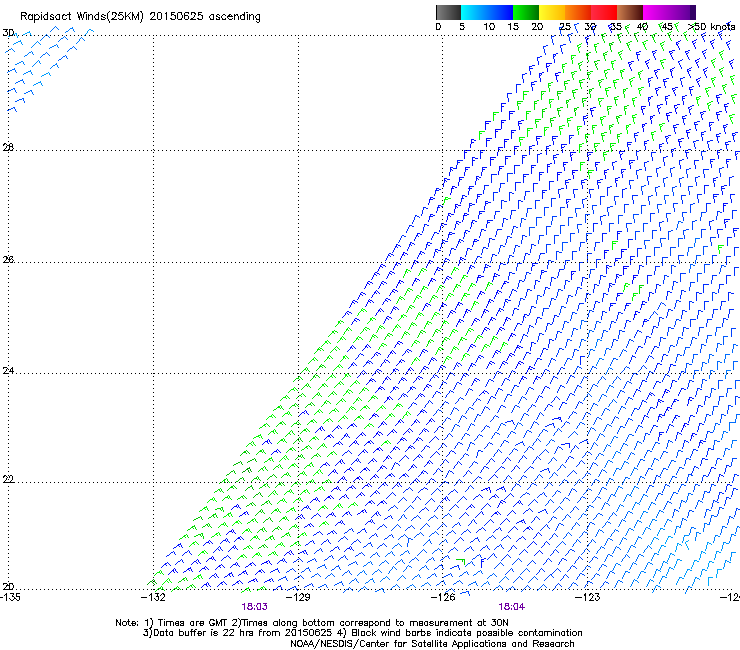The width and height of the screenshot is (740, 650).
Task: Click the '10' label under the color bar
Action: [489, 27]
